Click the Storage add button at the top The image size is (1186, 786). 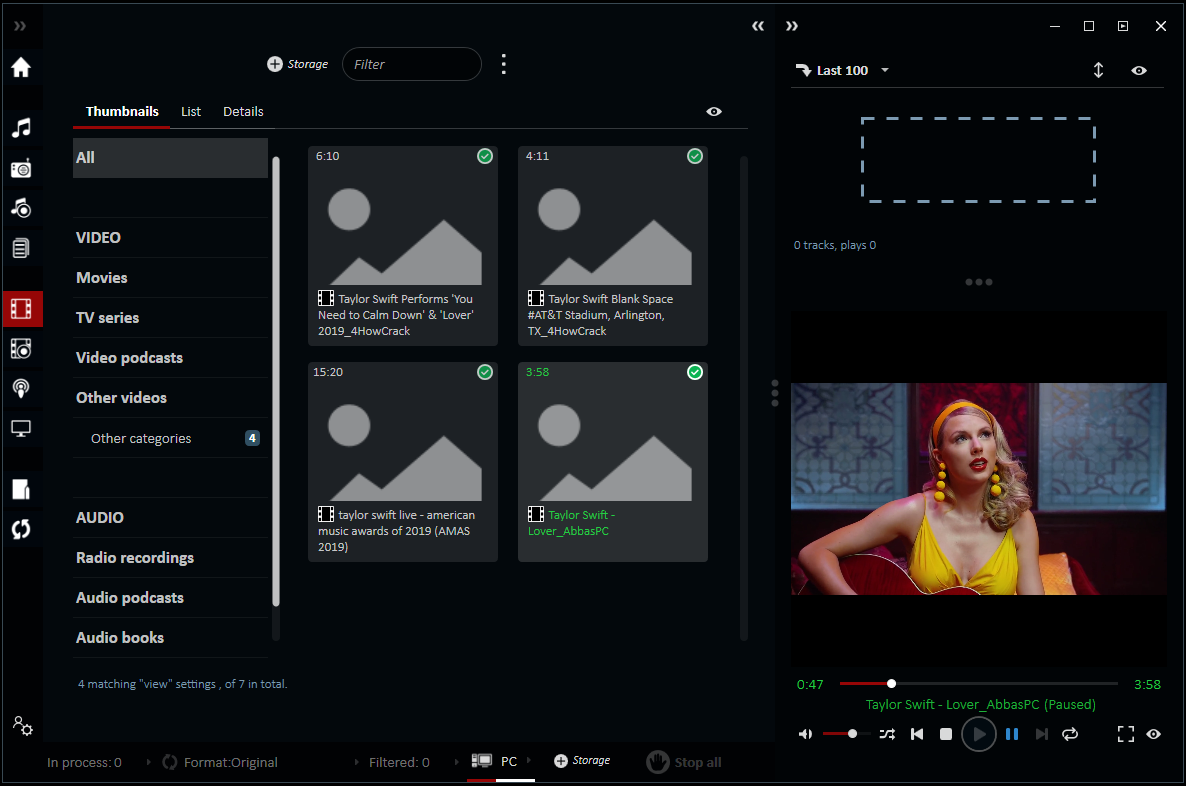(x=297, y=64)
